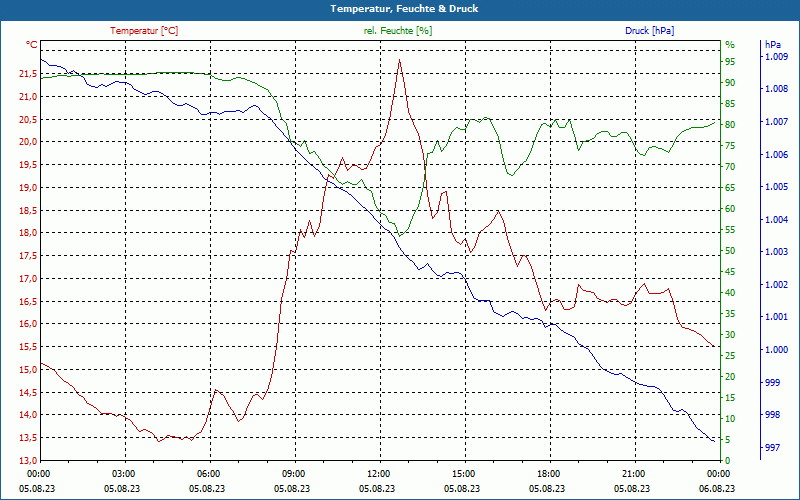
Task: Click the '06:00' time axis label
Action: coord(208,473)
